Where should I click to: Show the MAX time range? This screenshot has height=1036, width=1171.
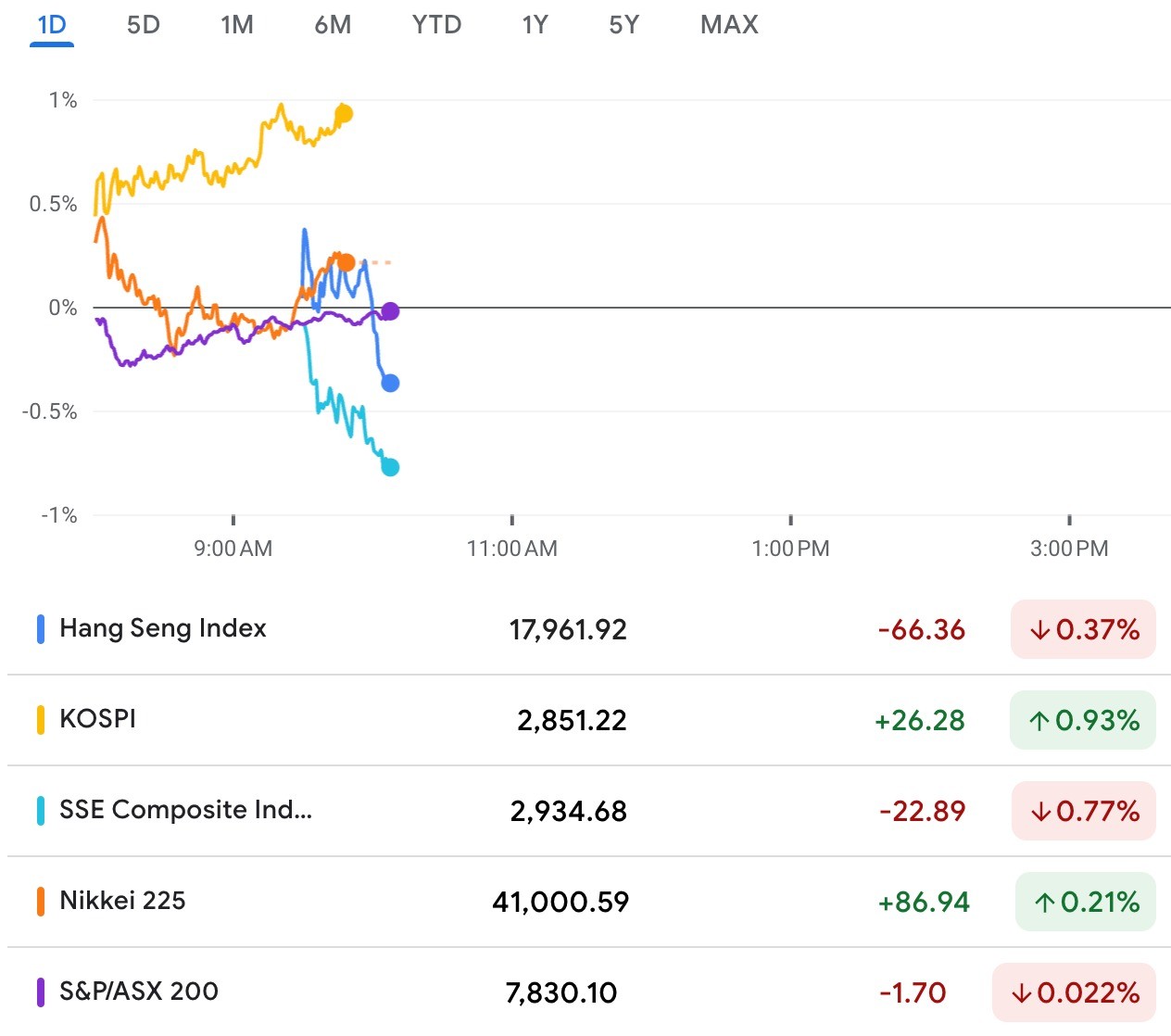729,25
